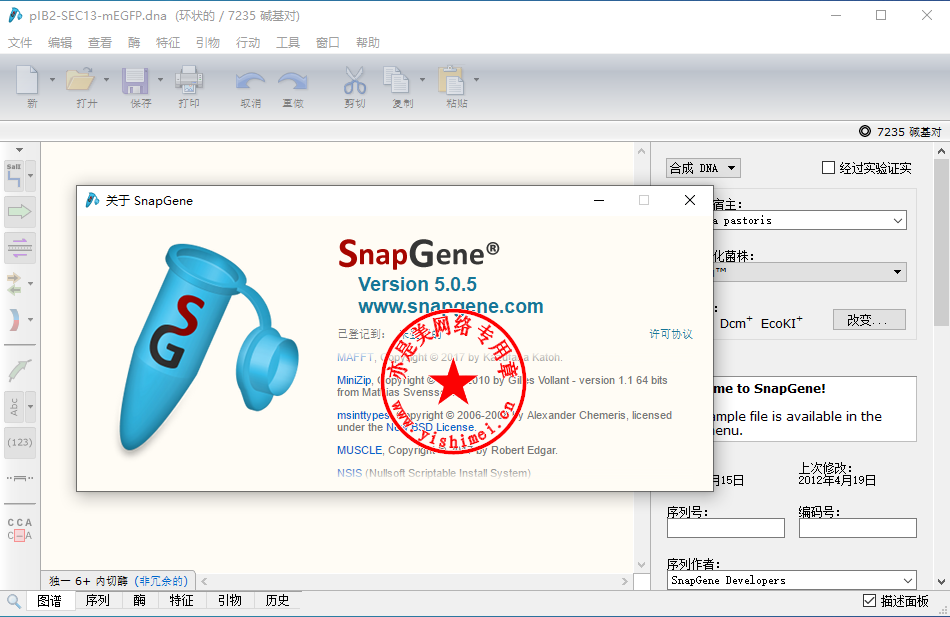Click the magnifier search icon
This screenshot has height=617, width=950.
point(14,601)
